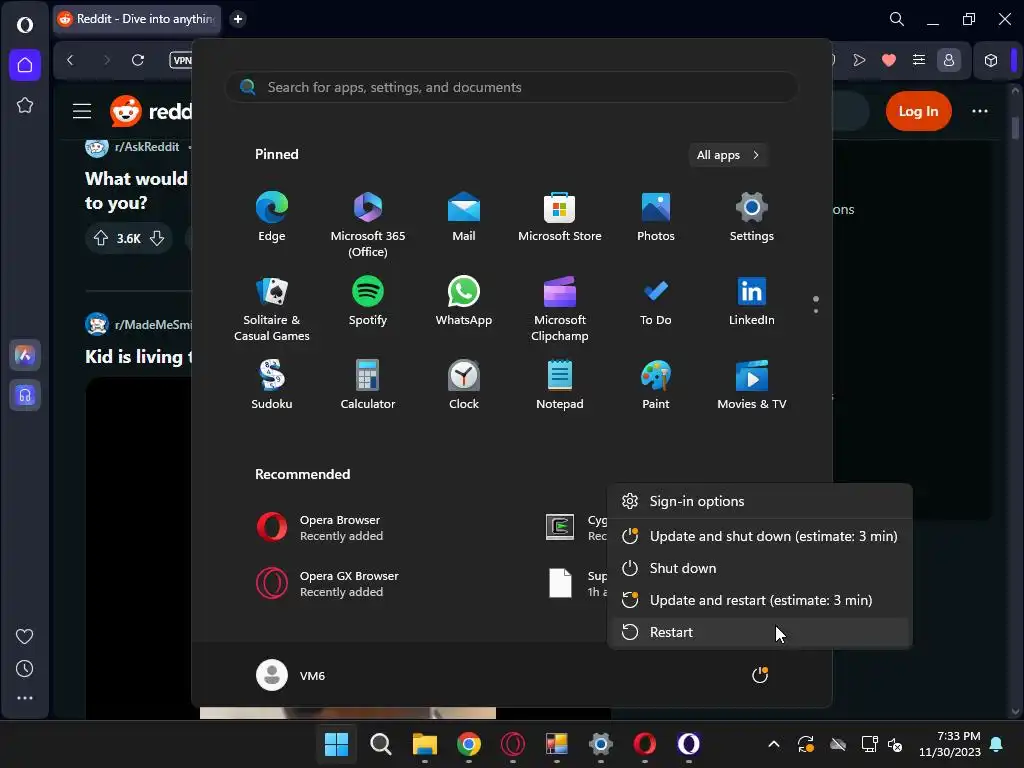Image resolution: width=1024 pixels, height=768 pixels.
Task: Open Reddit hamburger menu
Action: pyautogui.click(x=82, y=111)
